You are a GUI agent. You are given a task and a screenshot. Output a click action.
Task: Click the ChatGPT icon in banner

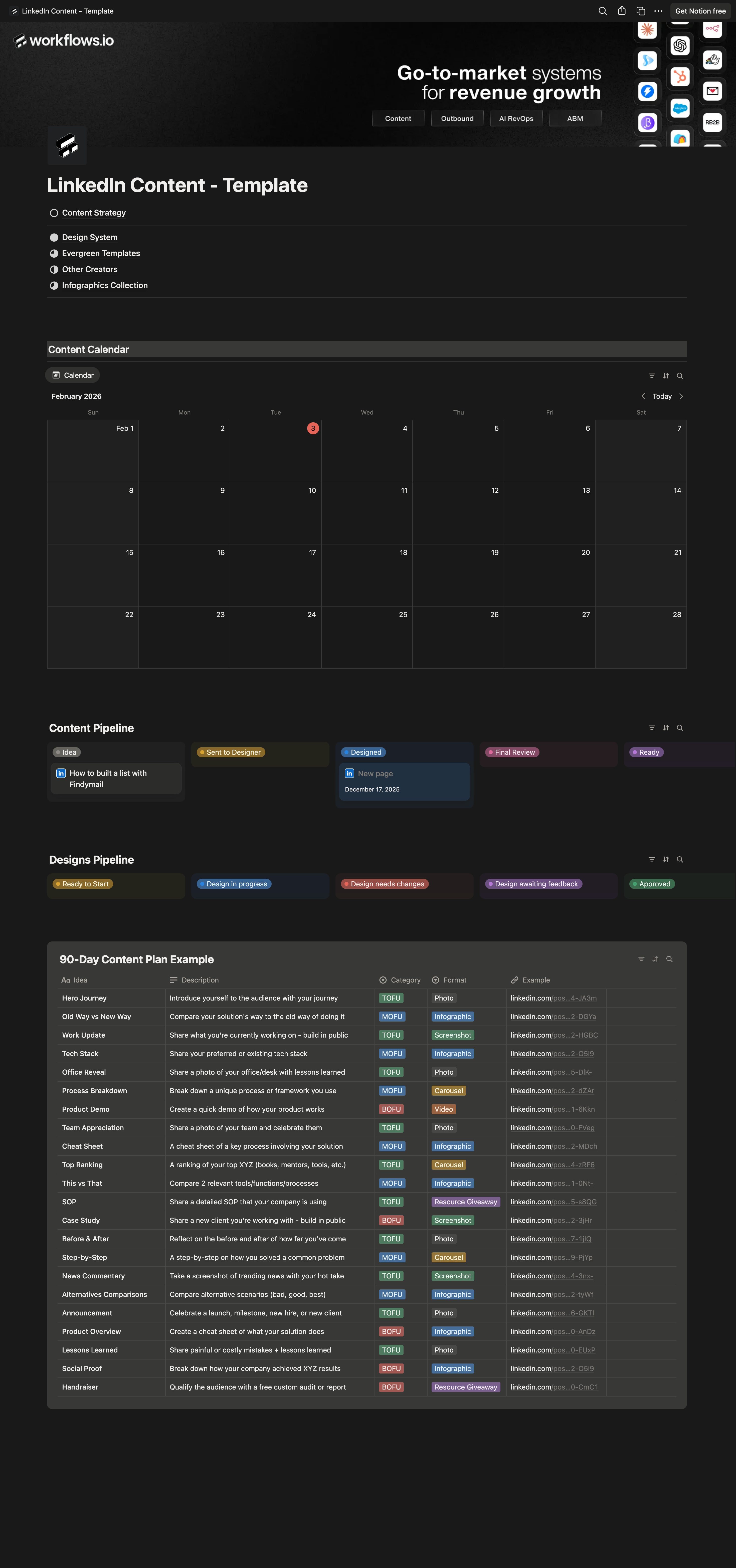(679, 45)
